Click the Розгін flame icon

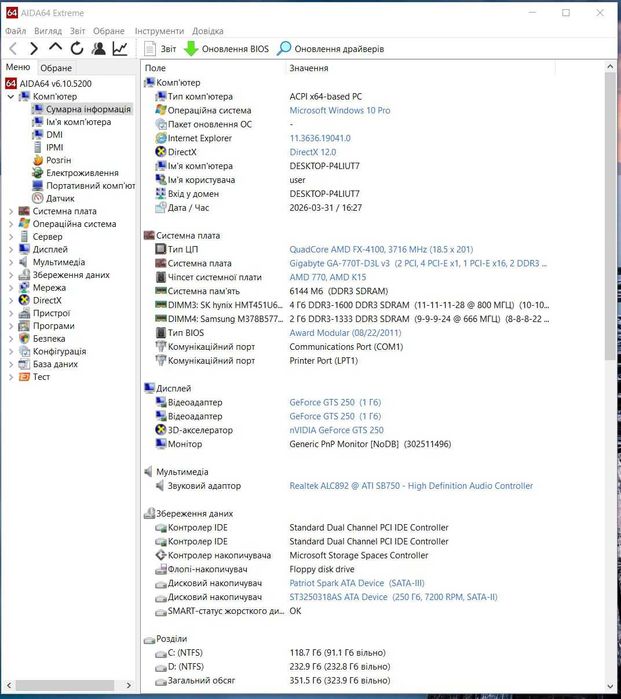(38, 160)
